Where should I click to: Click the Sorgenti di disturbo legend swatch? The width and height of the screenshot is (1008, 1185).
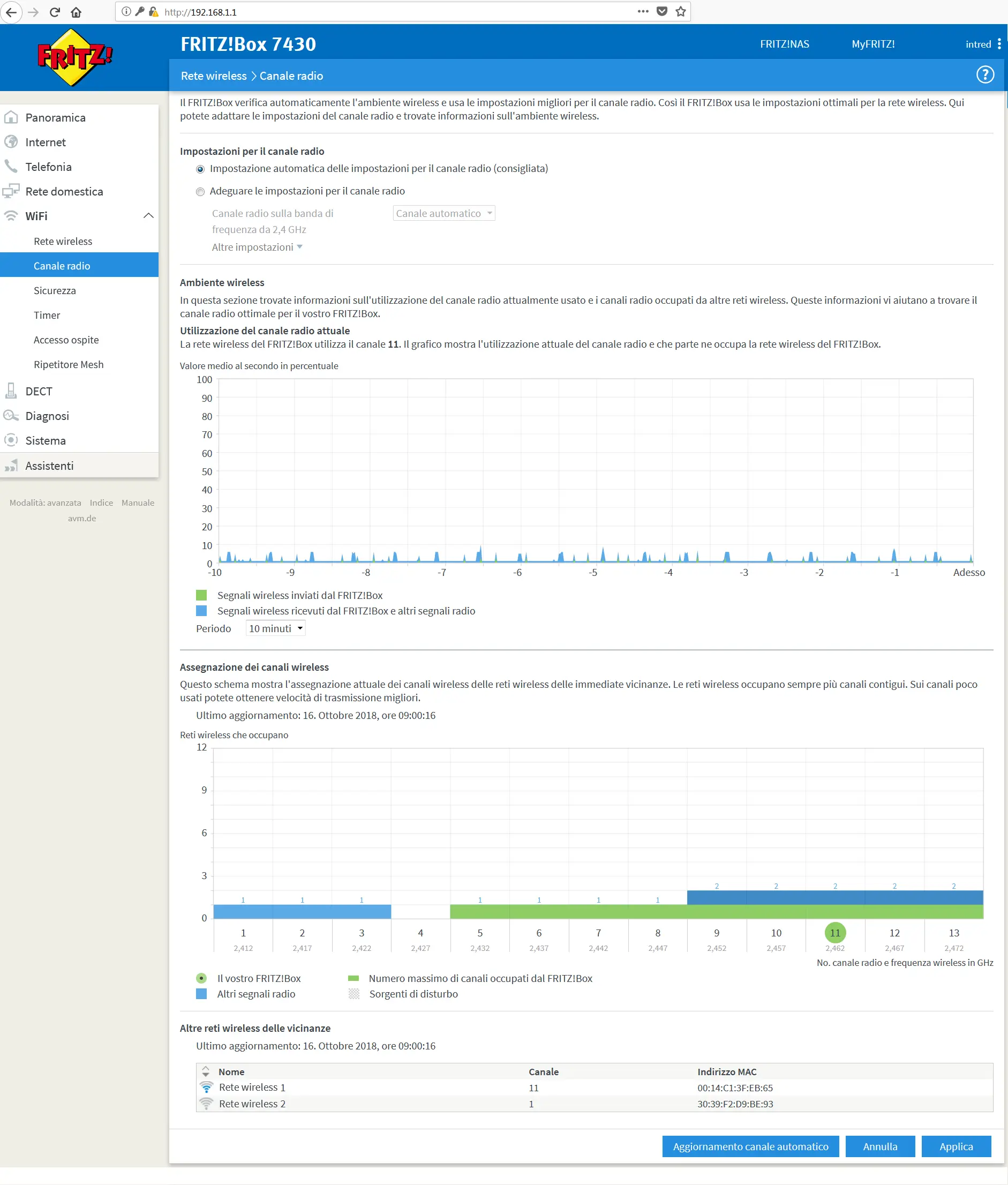coord(354,994)
